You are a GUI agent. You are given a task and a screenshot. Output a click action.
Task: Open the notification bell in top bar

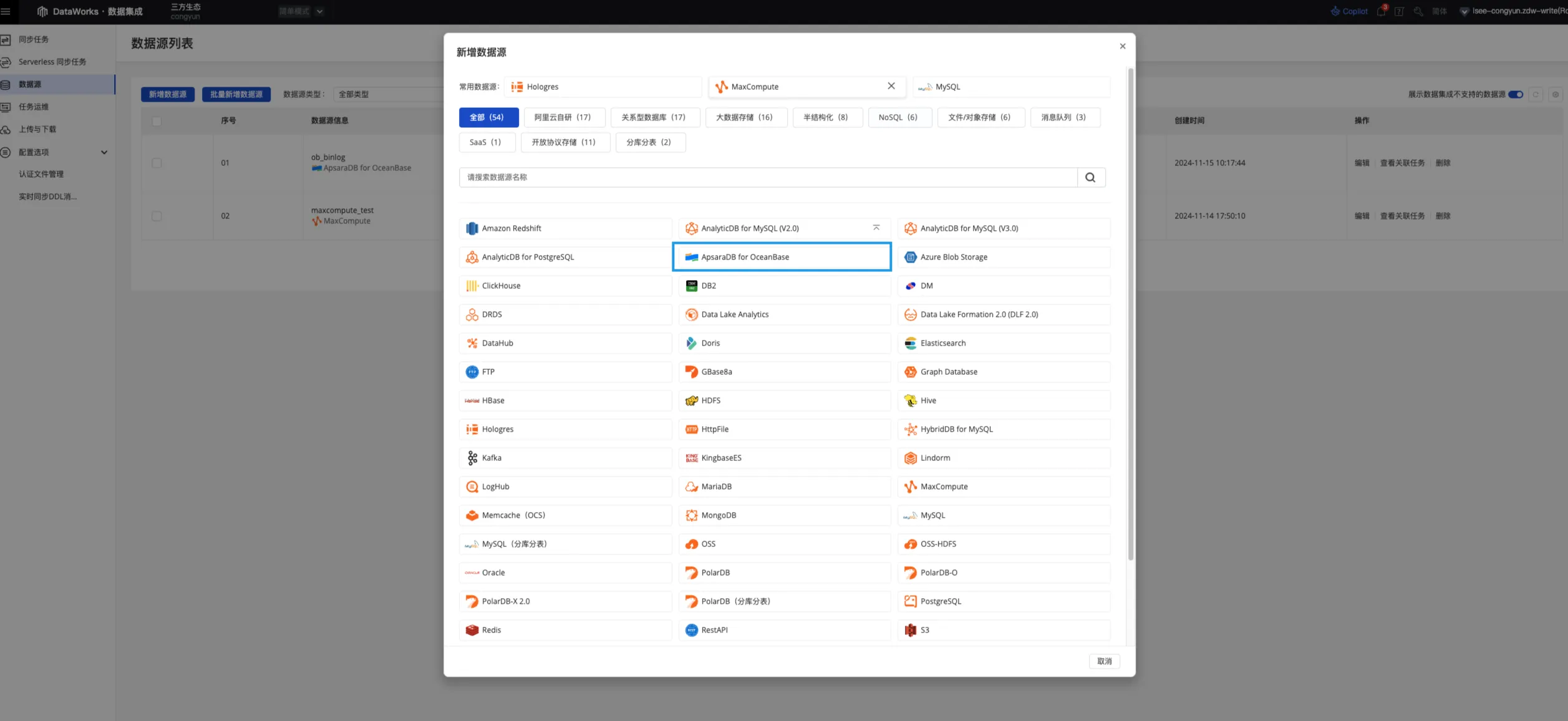click(x=1381, y=11)
